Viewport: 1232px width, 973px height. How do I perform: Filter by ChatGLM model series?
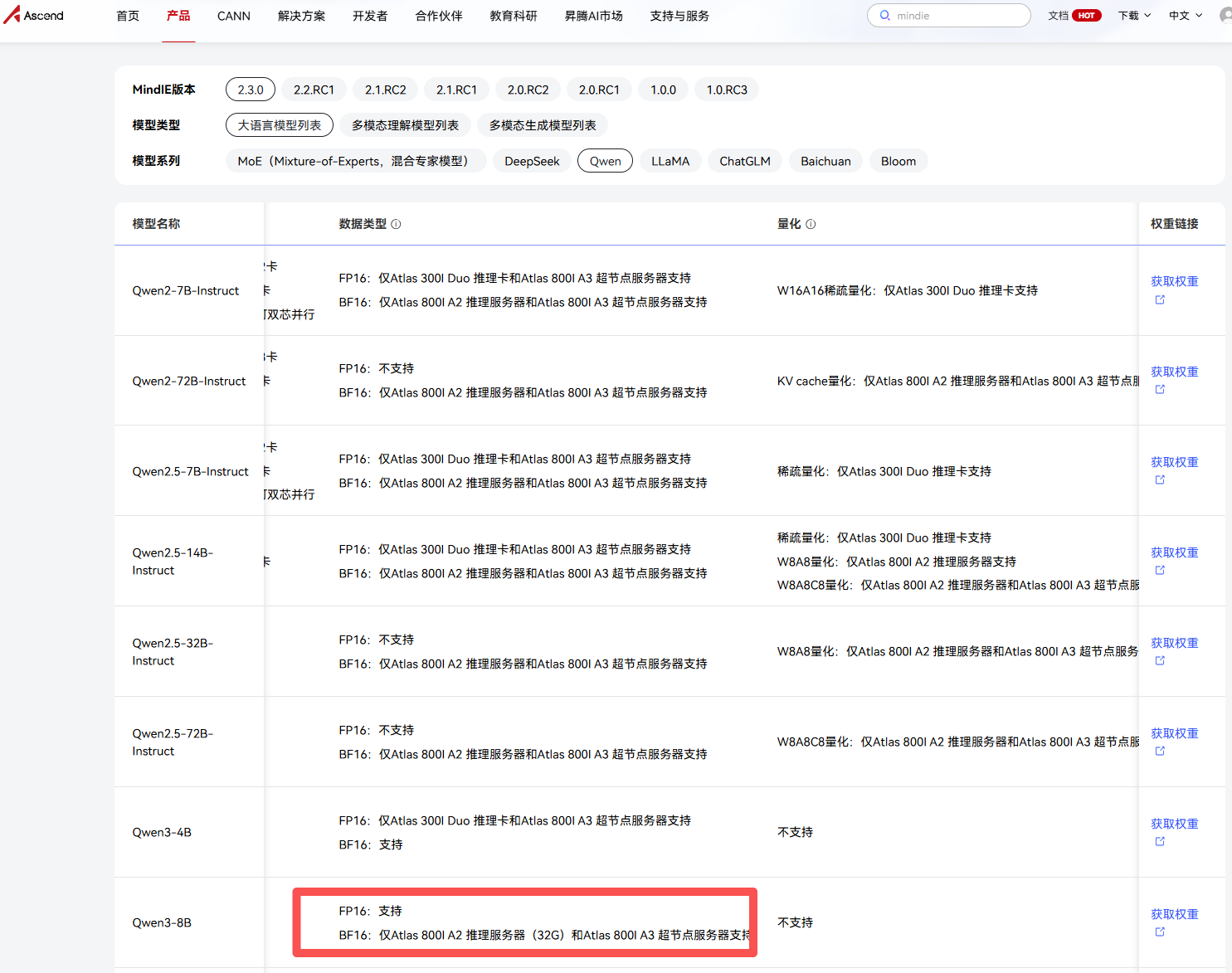point(745,161)
